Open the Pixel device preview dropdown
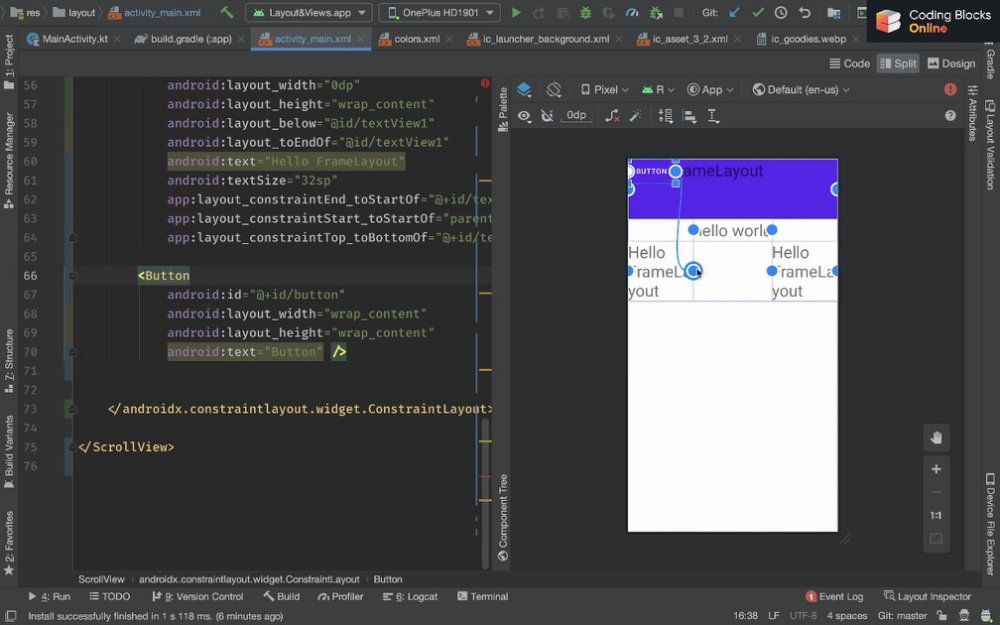The height and width of the screenshot is (625, 1000). click(605, 90)
